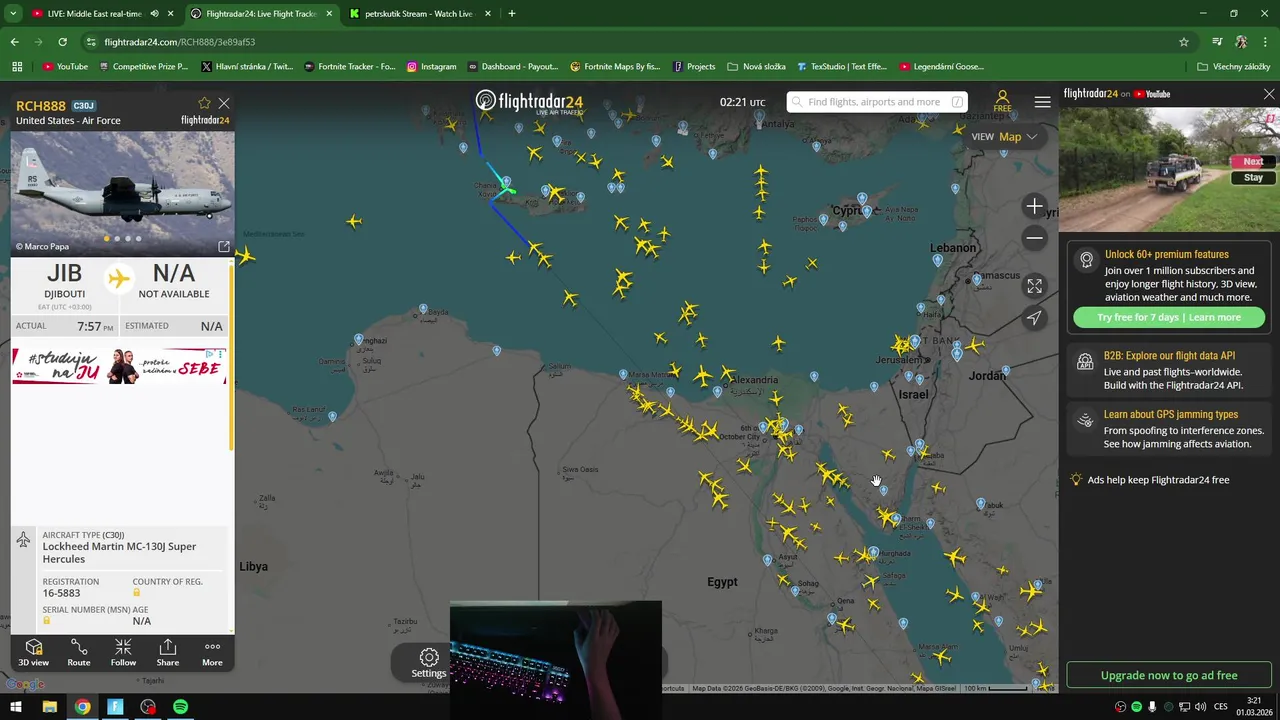Open B2B flight data API link
1280x720 pixels.
1169,355
